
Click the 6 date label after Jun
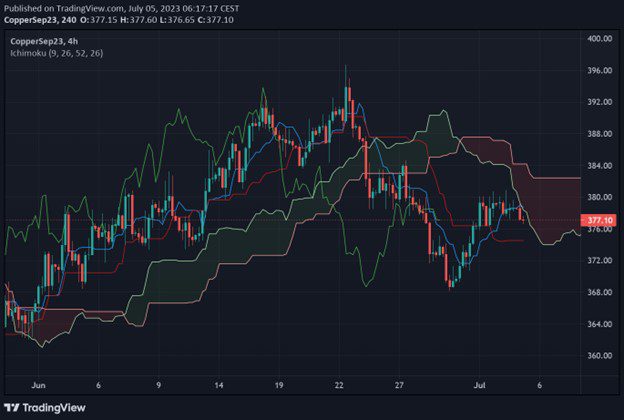point(98,385)
